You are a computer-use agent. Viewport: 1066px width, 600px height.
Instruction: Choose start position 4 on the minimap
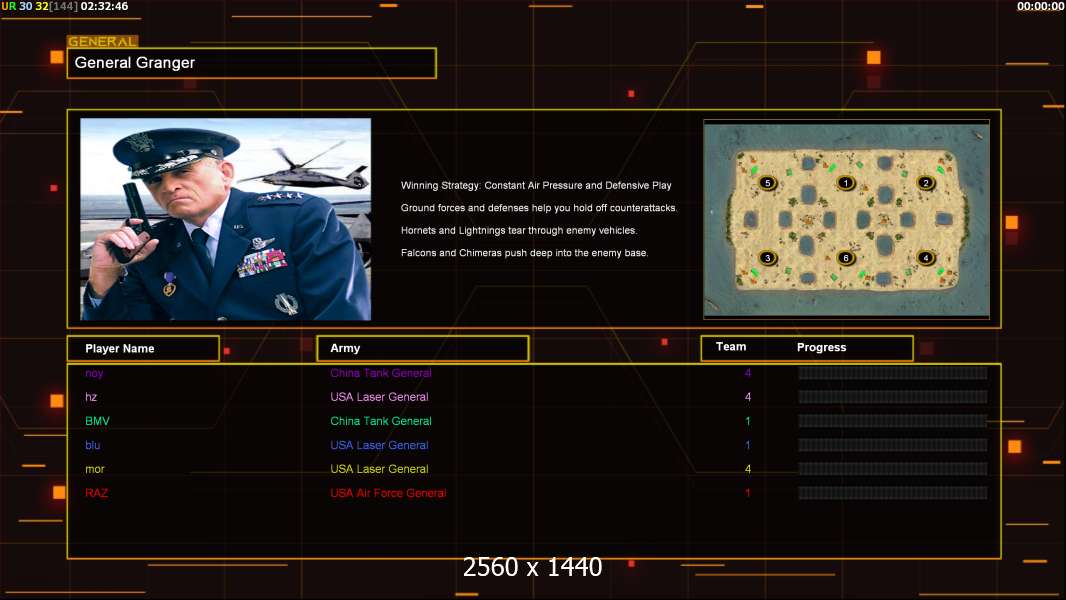[x=926, y=258]
